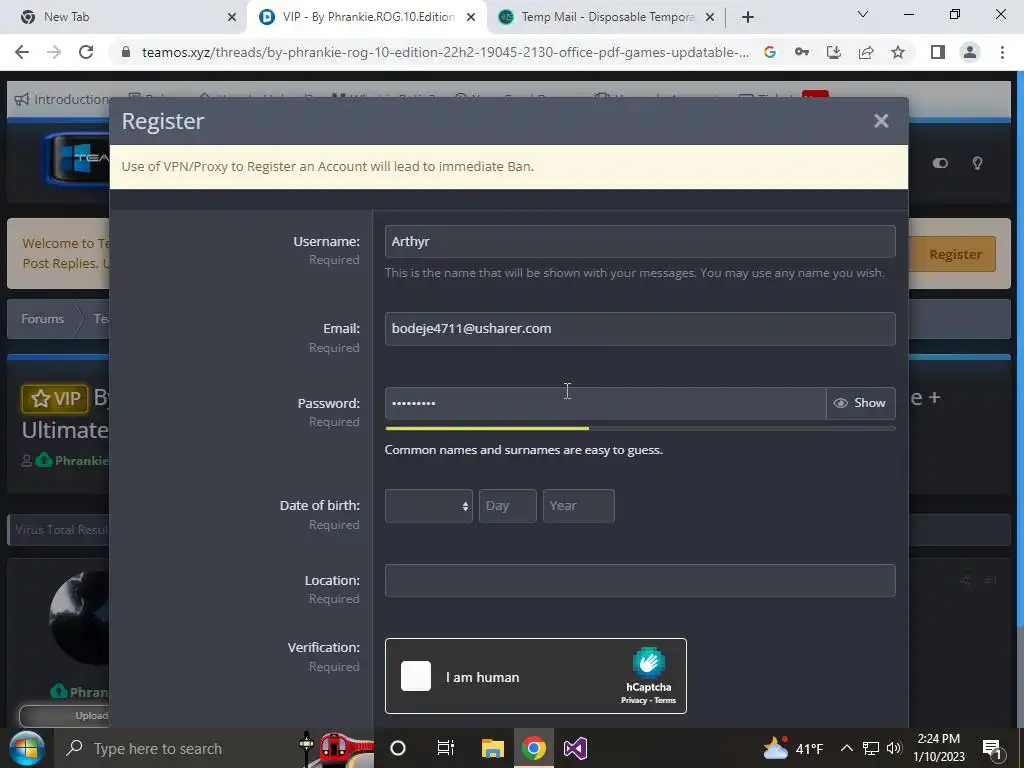Switch to the New Tab tab
Image resolution: width=1024 pixels, height=768 pixels.
[124, 17]
